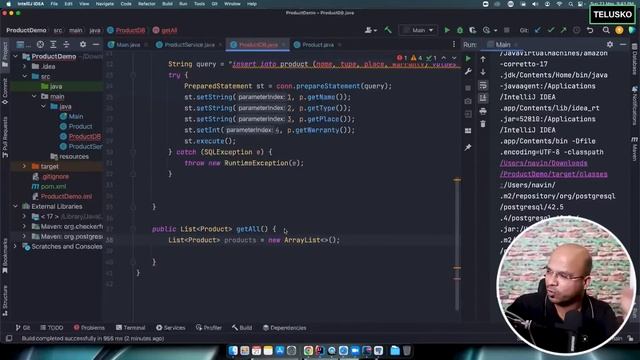The image size is (640, 360).
Task: Hide the Project tool window
Action: pyautogui.click(x=96, y=44)
